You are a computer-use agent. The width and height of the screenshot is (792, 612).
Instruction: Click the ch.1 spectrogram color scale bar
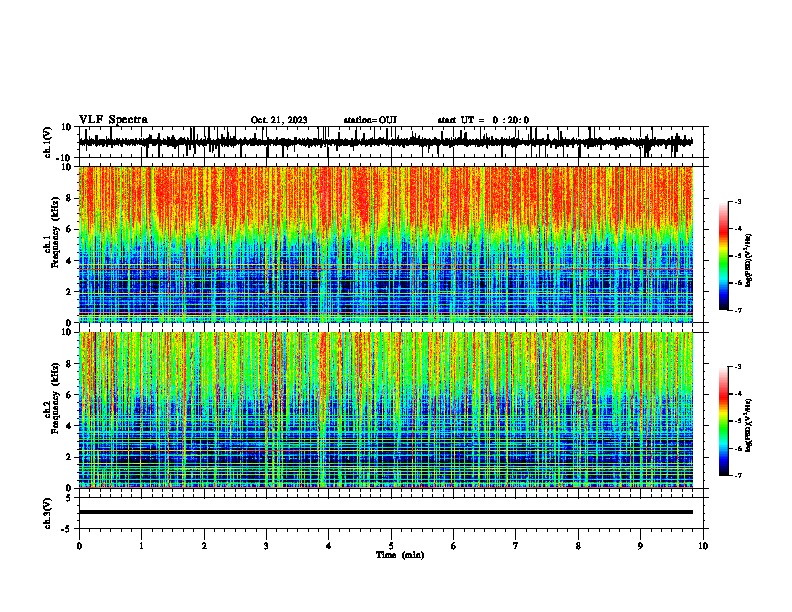724,256
